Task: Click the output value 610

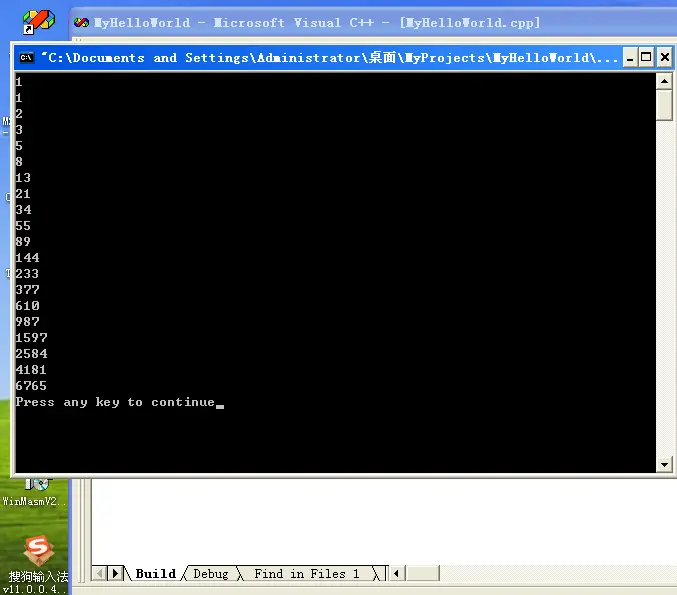Action: tap(28, 306)
